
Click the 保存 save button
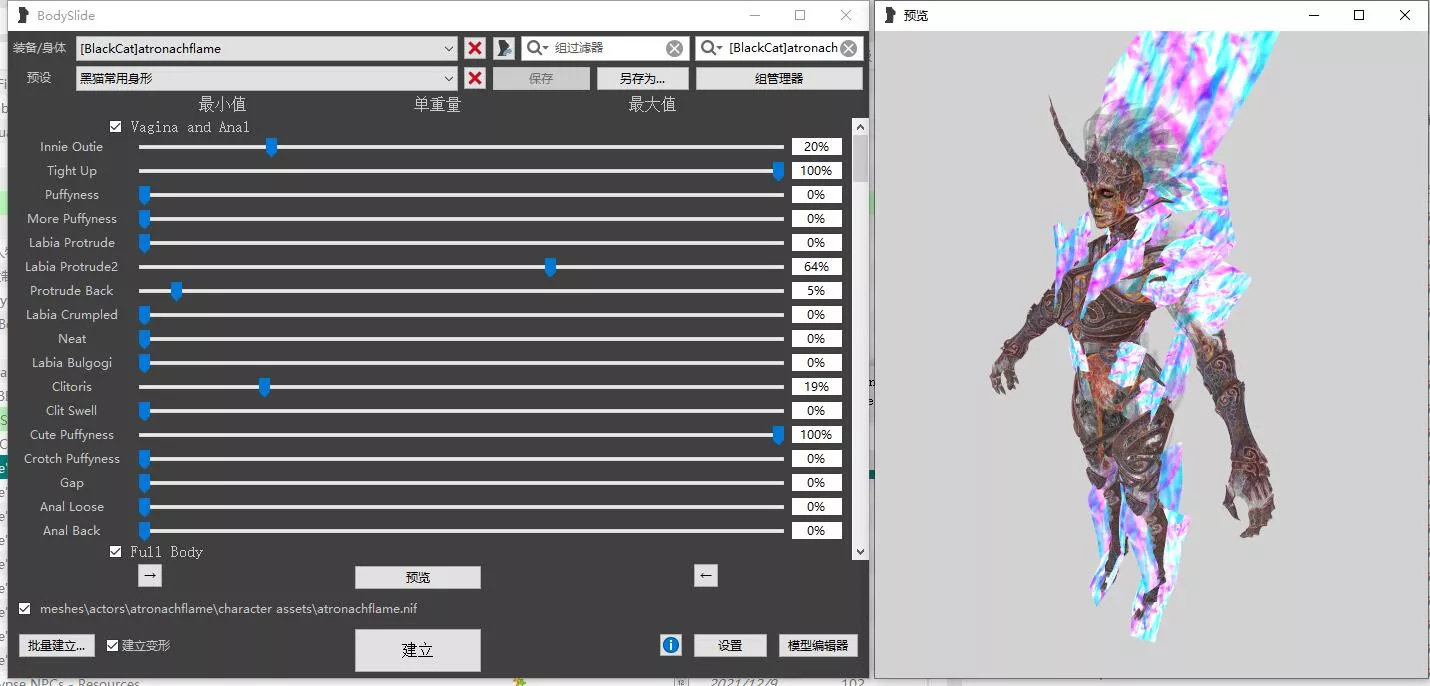tap(541, 78)
